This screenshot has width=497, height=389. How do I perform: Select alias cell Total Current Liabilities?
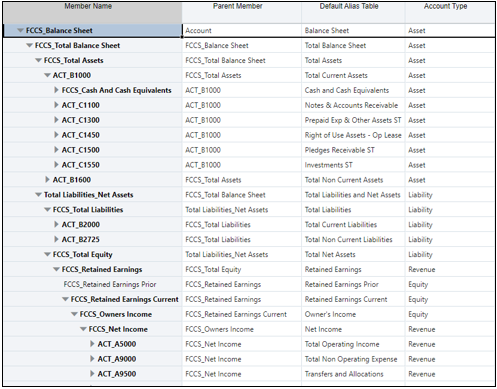tap(353, 225)
